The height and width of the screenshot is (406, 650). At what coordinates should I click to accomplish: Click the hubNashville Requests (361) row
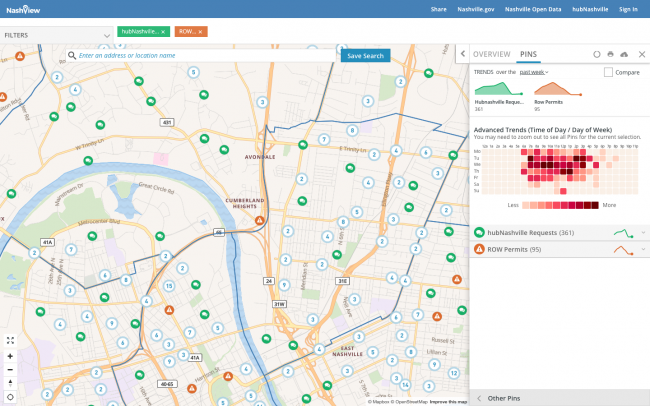[x=559, y=233]
